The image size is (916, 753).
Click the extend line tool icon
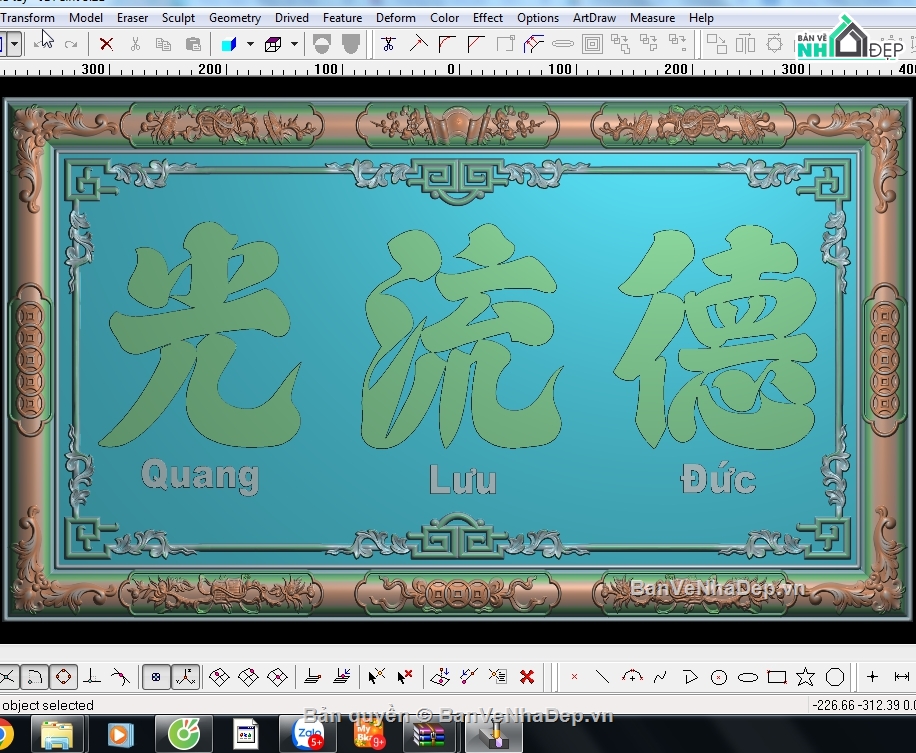pyautogui.click(x=418, y=44)
